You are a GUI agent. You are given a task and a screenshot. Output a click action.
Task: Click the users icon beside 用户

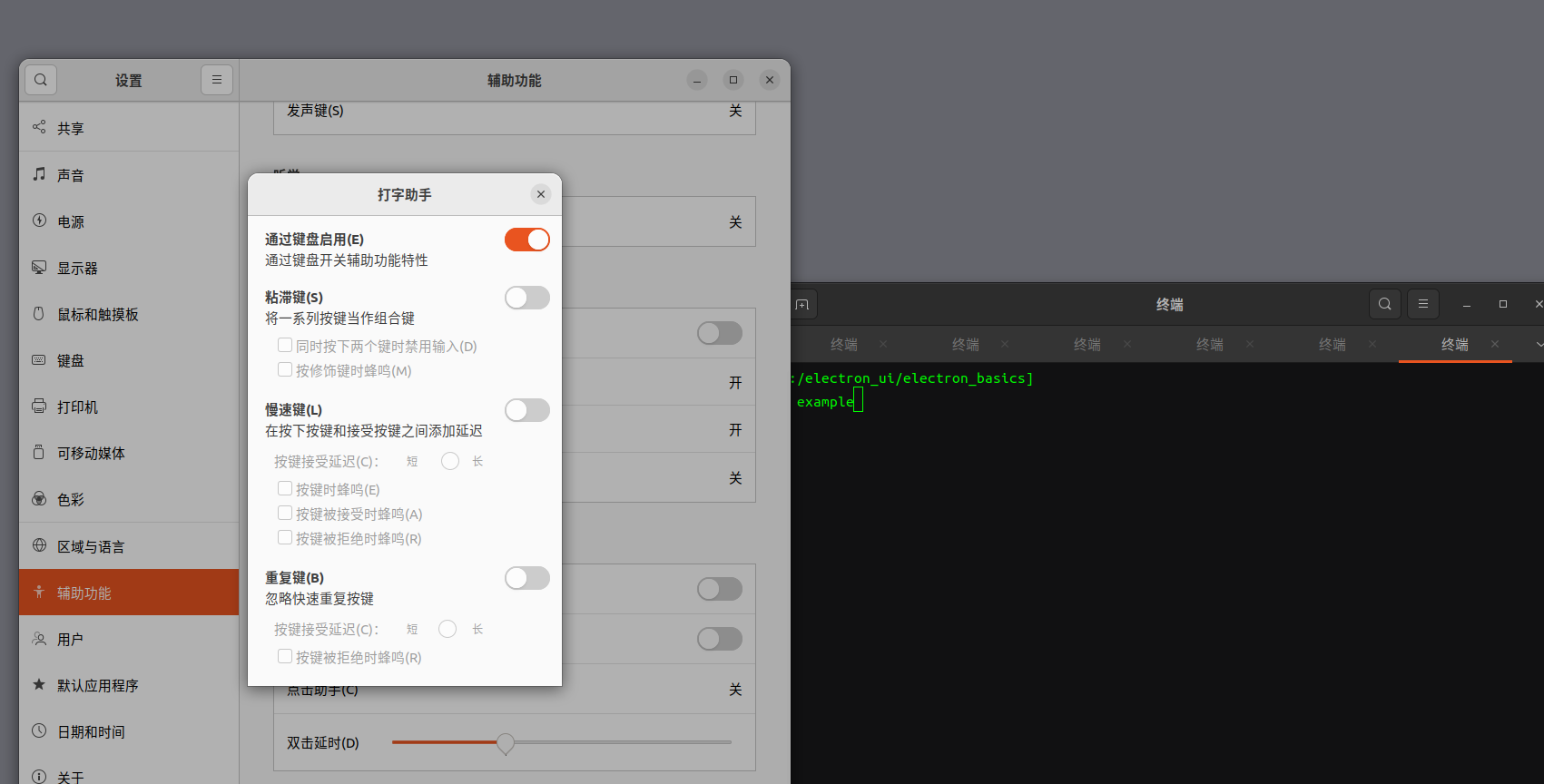pos(39,639)
